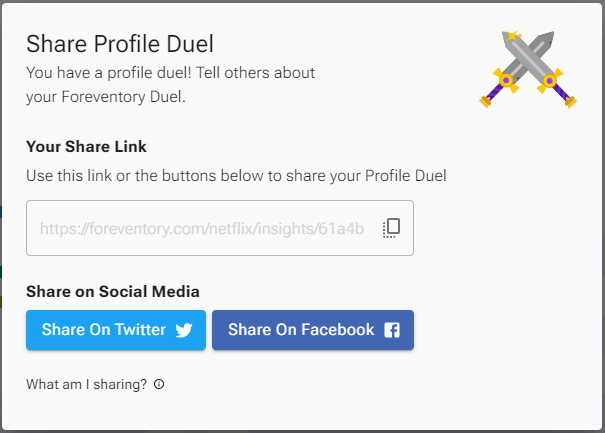Viewport: 605px width, 433px height.
Task: Click the "You have a profile duel!" text
Action: tap(170, 73)
